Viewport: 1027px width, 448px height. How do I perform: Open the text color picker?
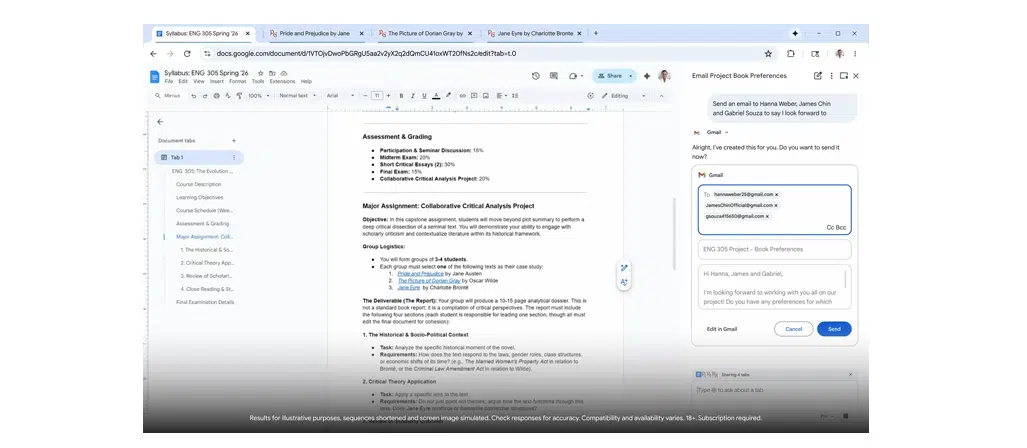(x=438, y=96)
